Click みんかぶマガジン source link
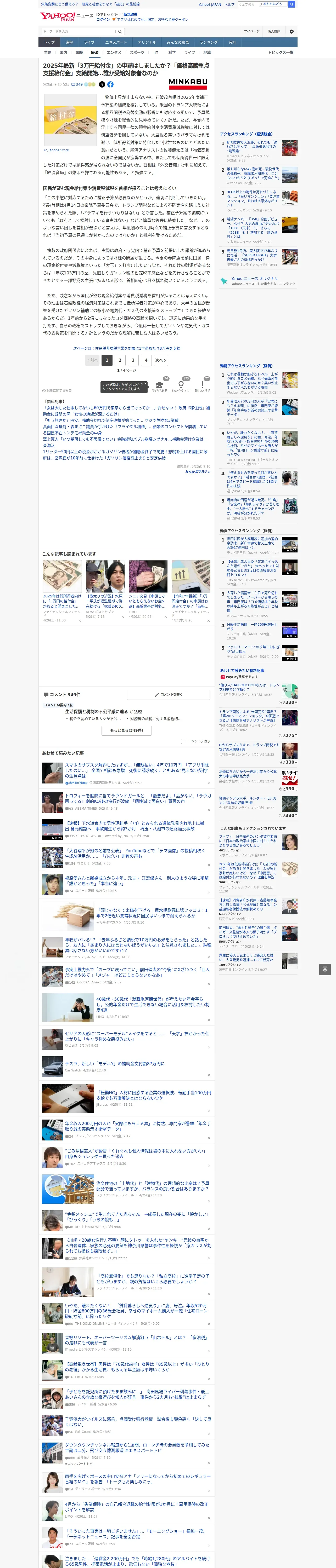This screenshot has width=336, height=1568. (198, 471)
